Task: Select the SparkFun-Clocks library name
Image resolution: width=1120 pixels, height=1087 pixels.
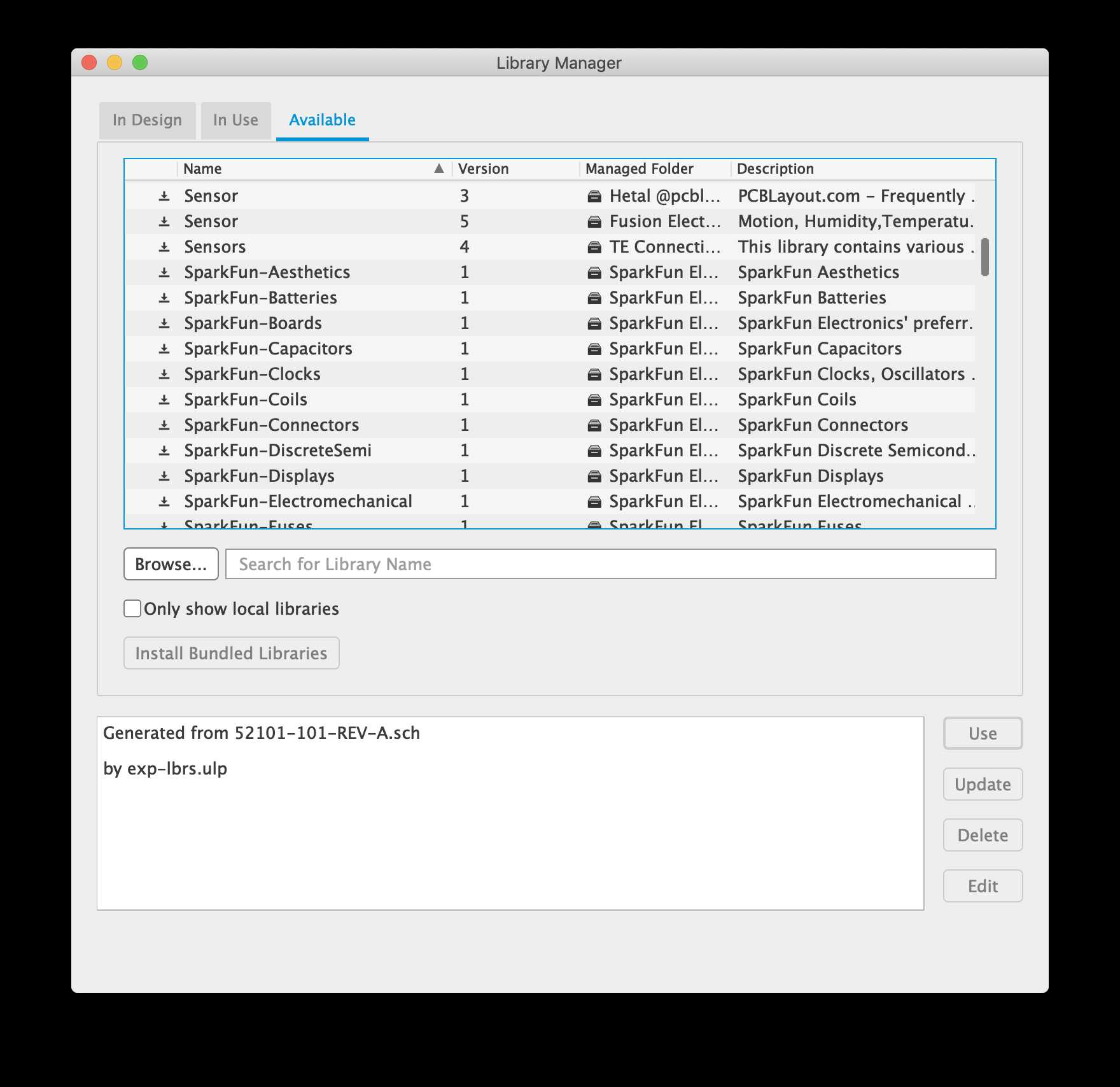Action: 253,374
